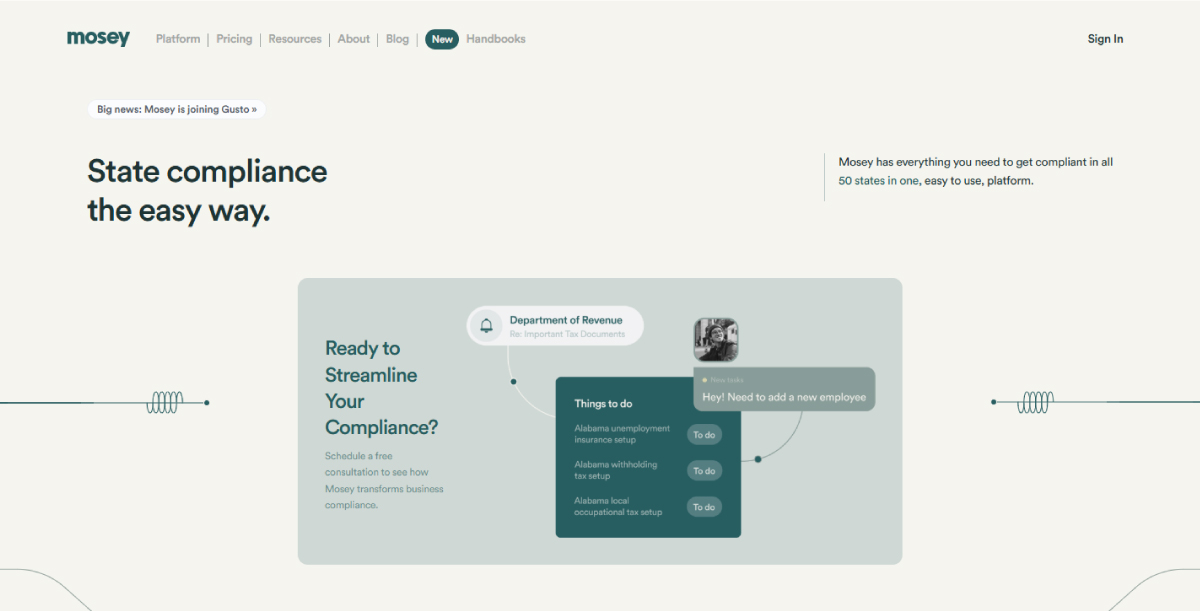The image size is (1200, 611).
Task: Click the bell notification icon
Action: pyautogui.click(x=487, y=326)
